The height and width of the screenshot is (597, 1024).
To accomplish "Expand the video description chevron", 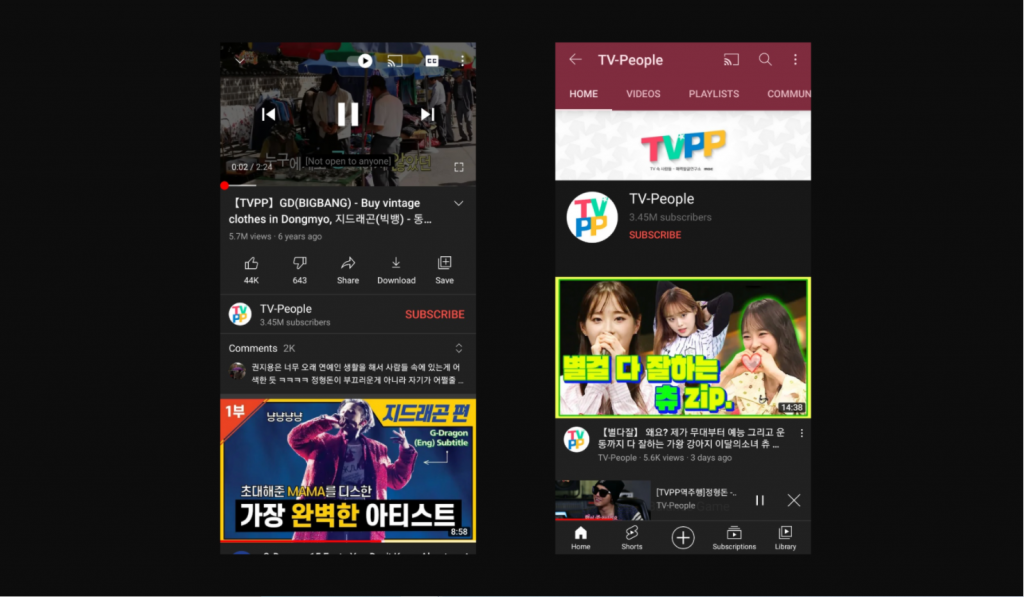I will tap(459, 203).
